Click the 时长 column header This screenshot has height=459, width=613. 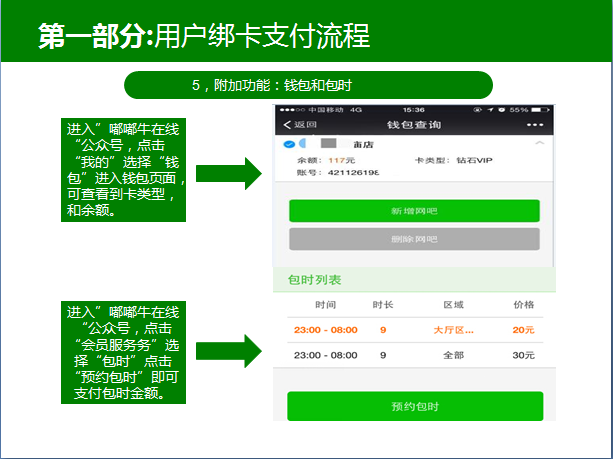(x=383, y=305)
